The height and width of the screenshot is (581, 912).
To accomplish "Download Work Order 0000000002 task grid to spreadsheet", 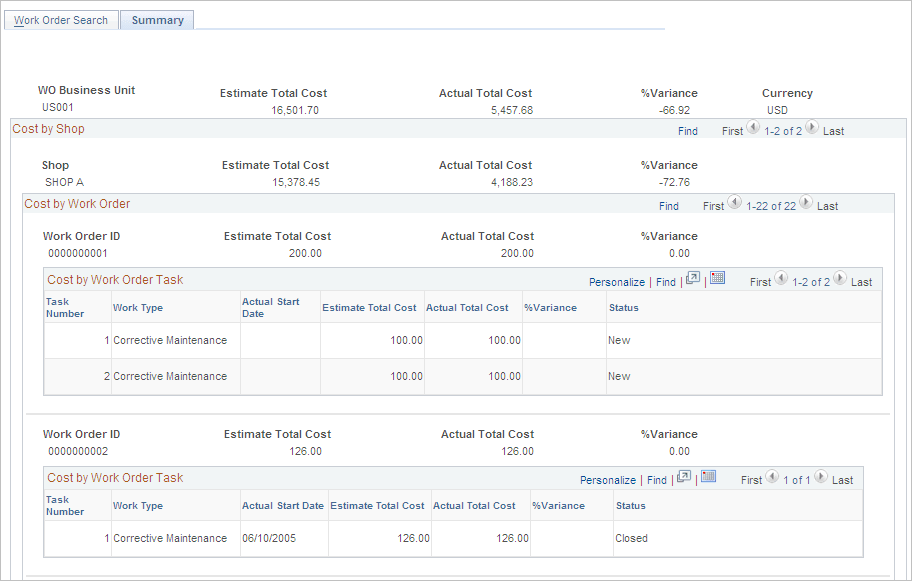I will pos(708,478).
